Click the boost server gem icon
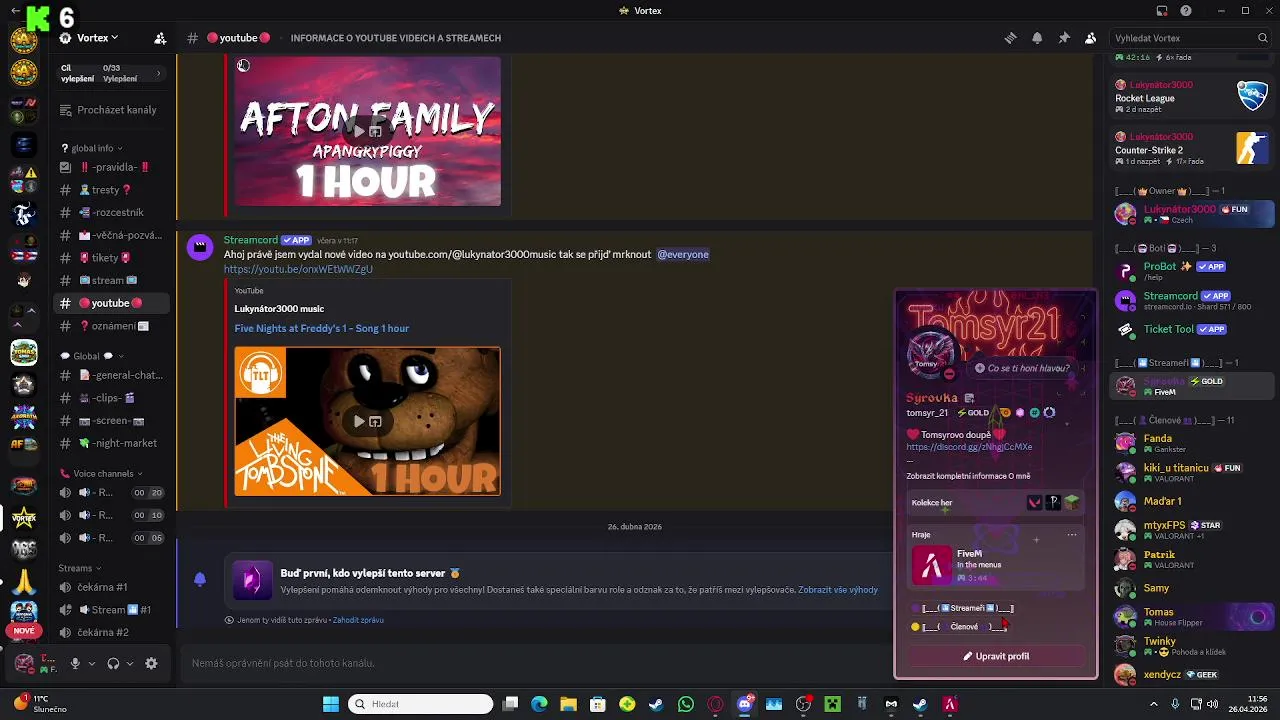 point(251,580)
